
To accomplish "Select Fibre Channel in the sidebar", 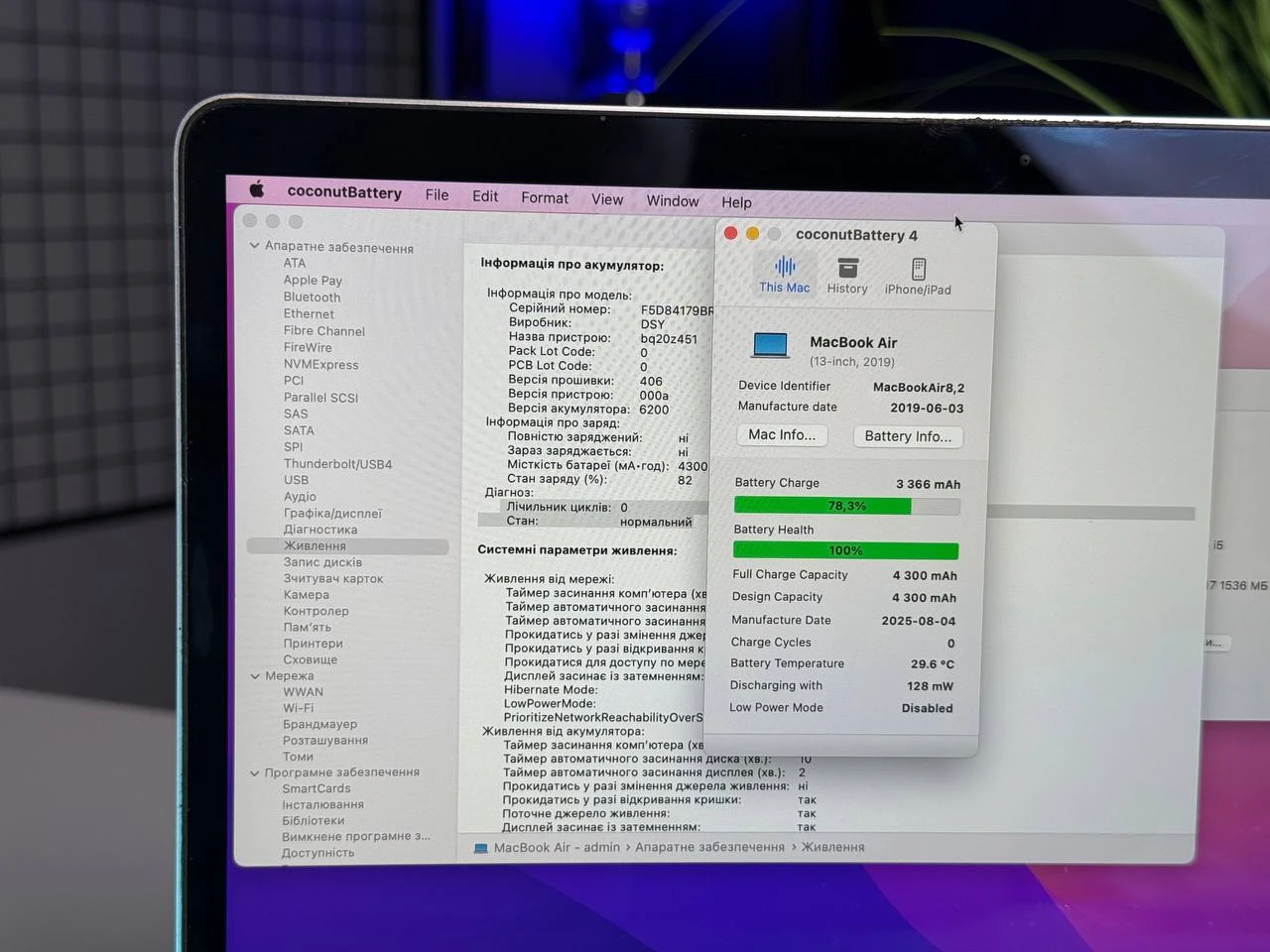I will tap(324, 331).
